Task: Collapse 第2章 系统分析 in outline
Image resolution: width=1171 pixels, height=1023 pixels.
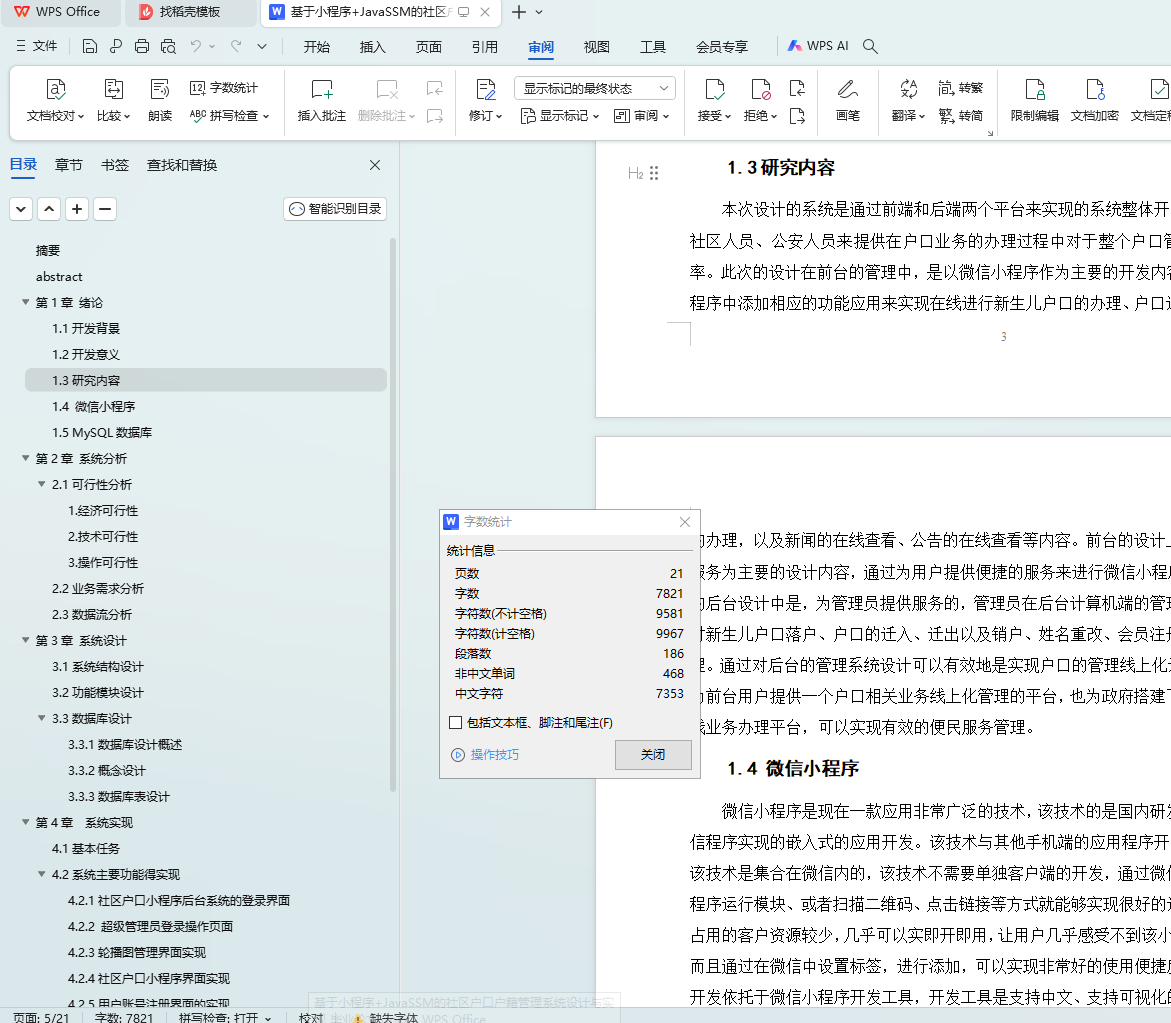Action: tap(25, 458)
